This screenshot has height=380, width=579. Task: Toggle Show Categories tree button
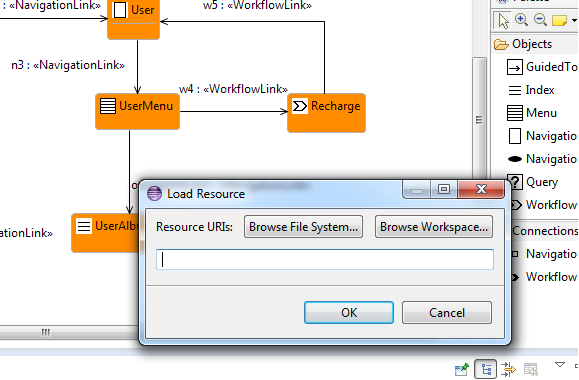tap(485, 369)
